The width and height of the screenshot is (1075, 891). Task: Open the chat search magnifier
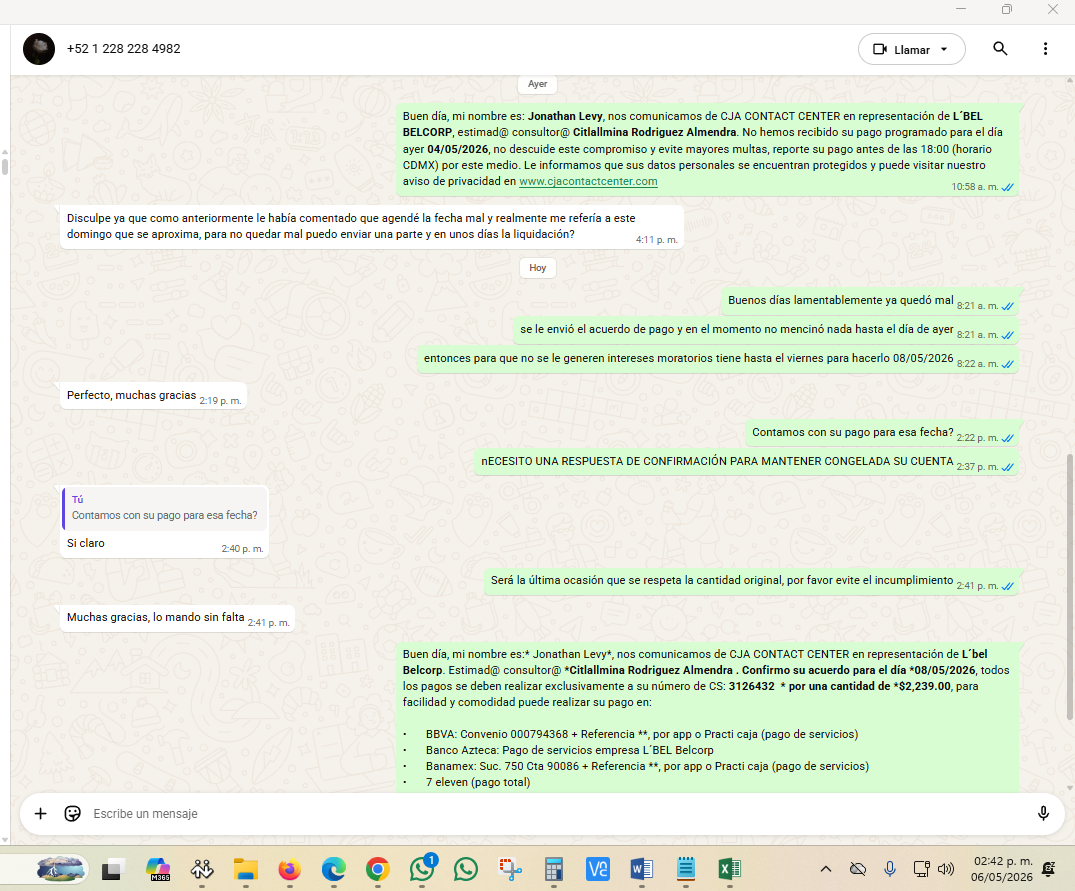[1000, 49]
